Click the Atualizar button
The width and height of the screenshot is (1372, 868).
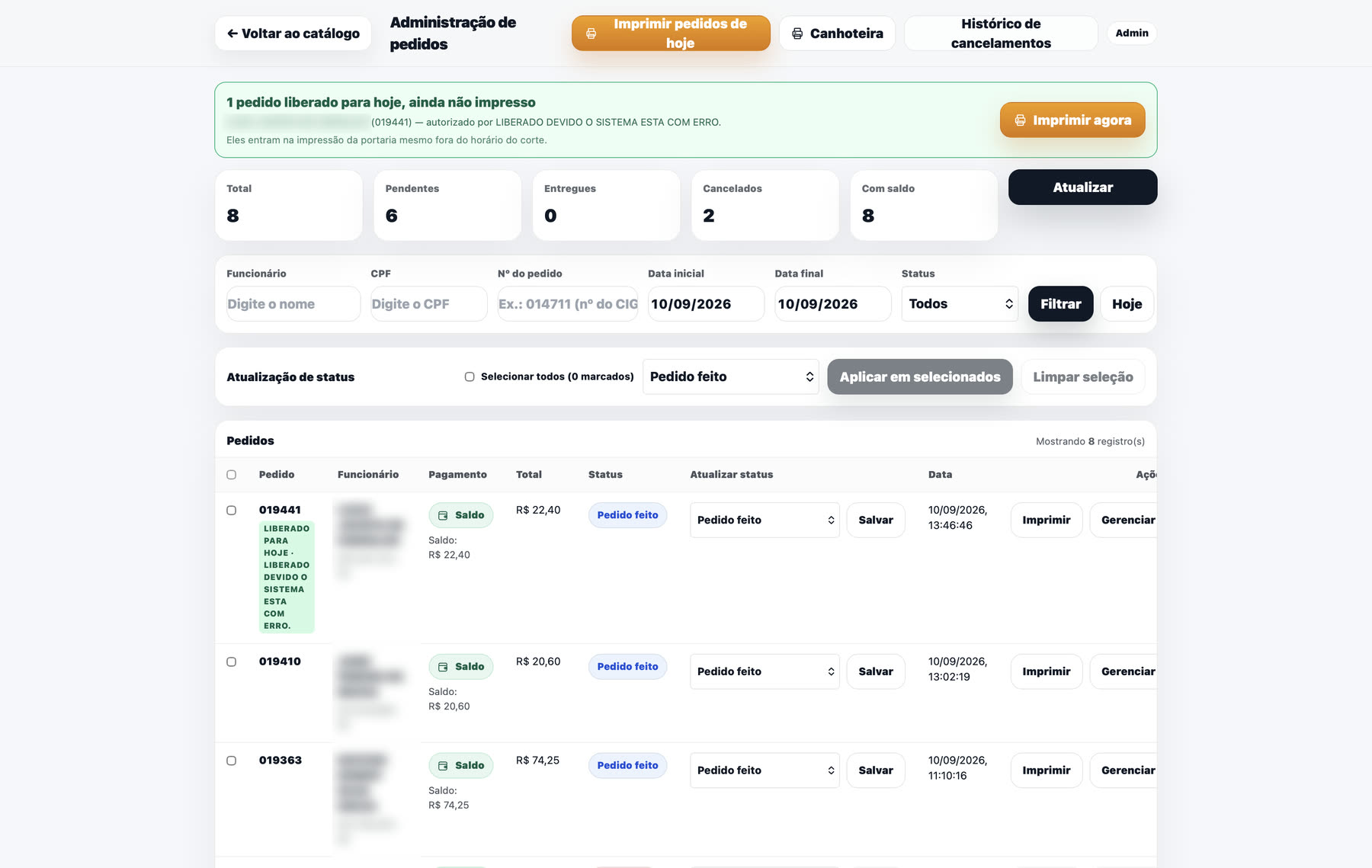pos(1082,187)
